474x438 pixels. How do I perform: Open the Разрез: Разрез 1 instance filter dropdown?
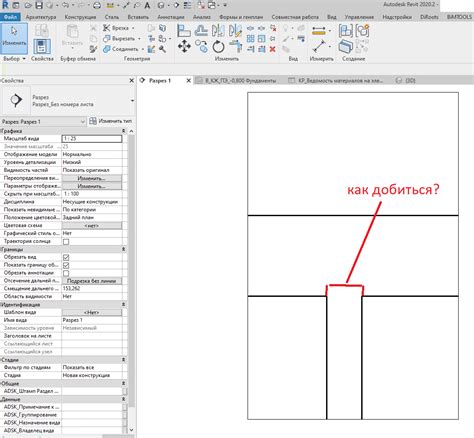click(x=83, y=122)
